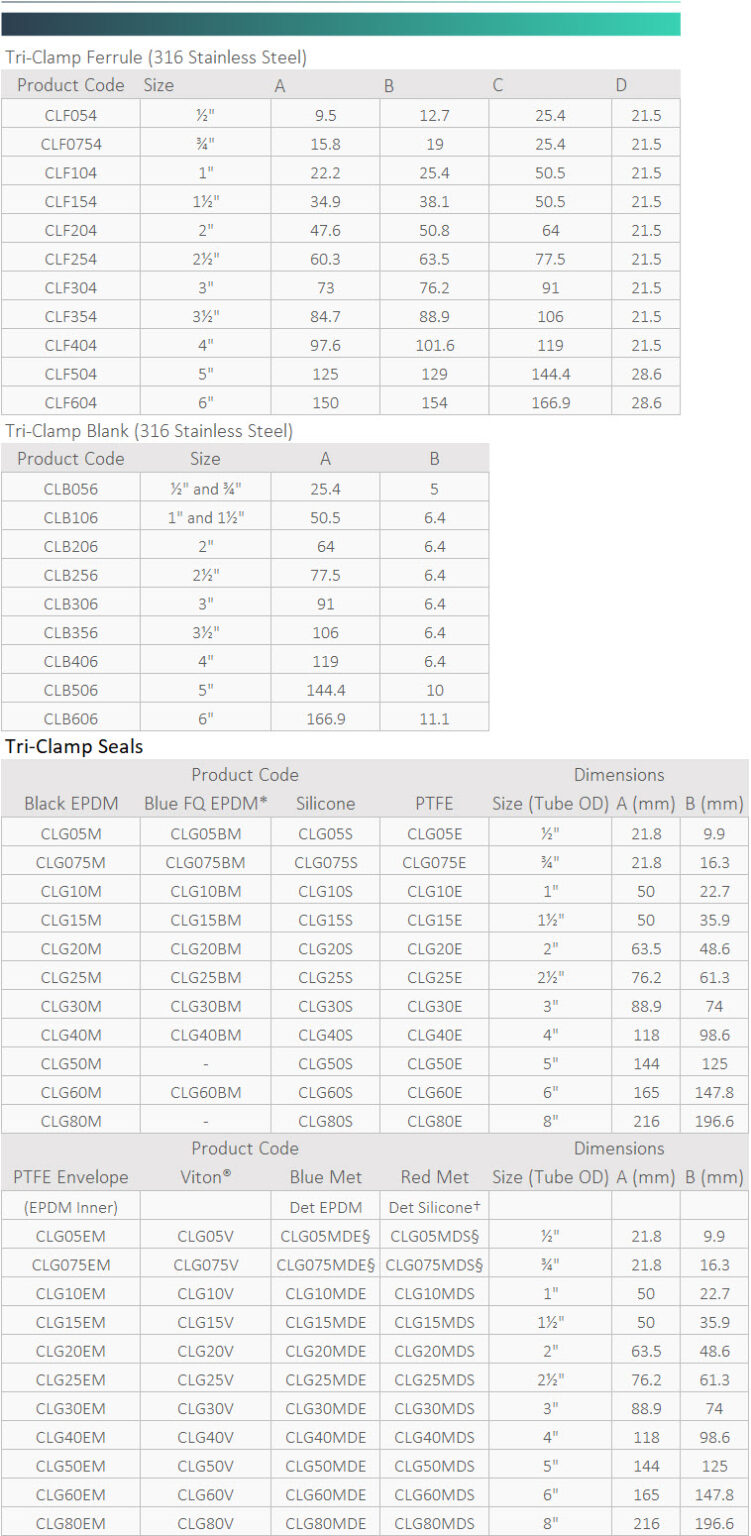The image size is (751, 1536).
Task: Click silicone seal code CLG80S
Action: 326,1122
